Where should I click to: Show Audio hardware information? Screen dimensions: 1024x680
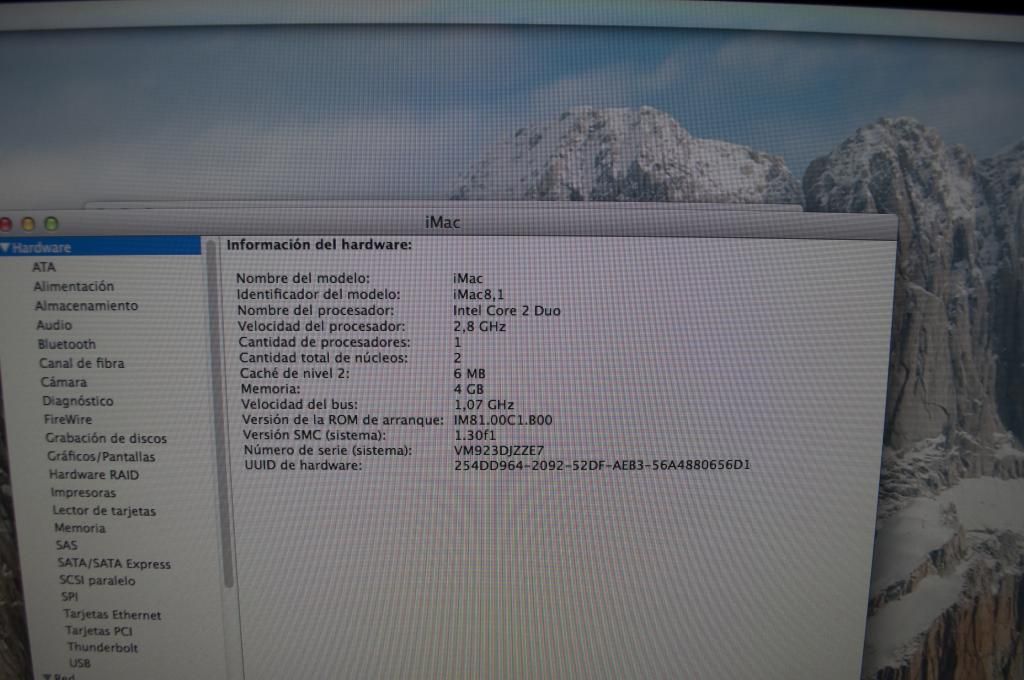pyautogui.click(x=54, y=325)
